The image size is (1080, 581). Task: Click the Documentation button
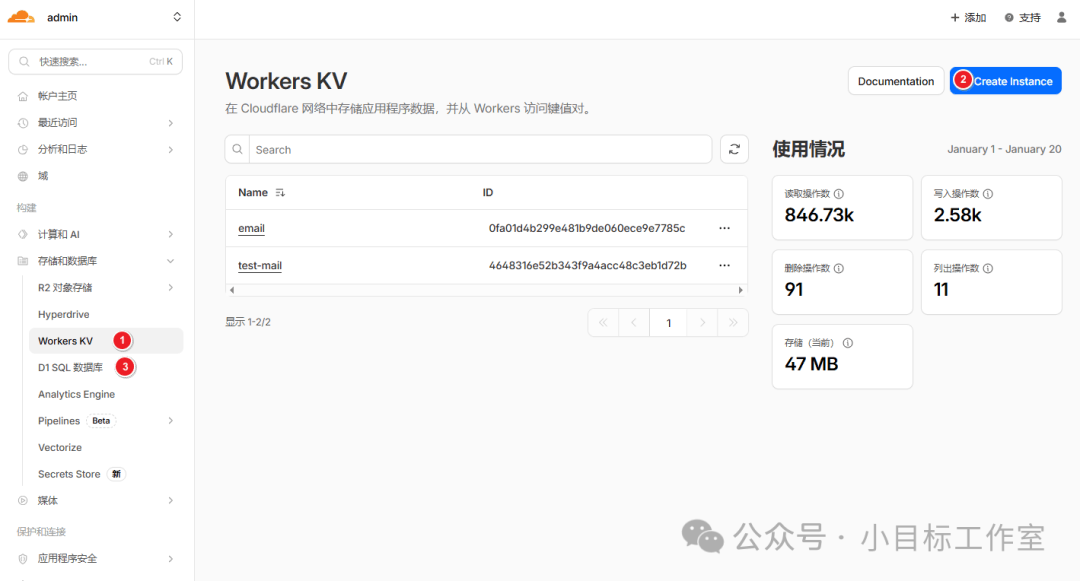click(x=895, y=81)
